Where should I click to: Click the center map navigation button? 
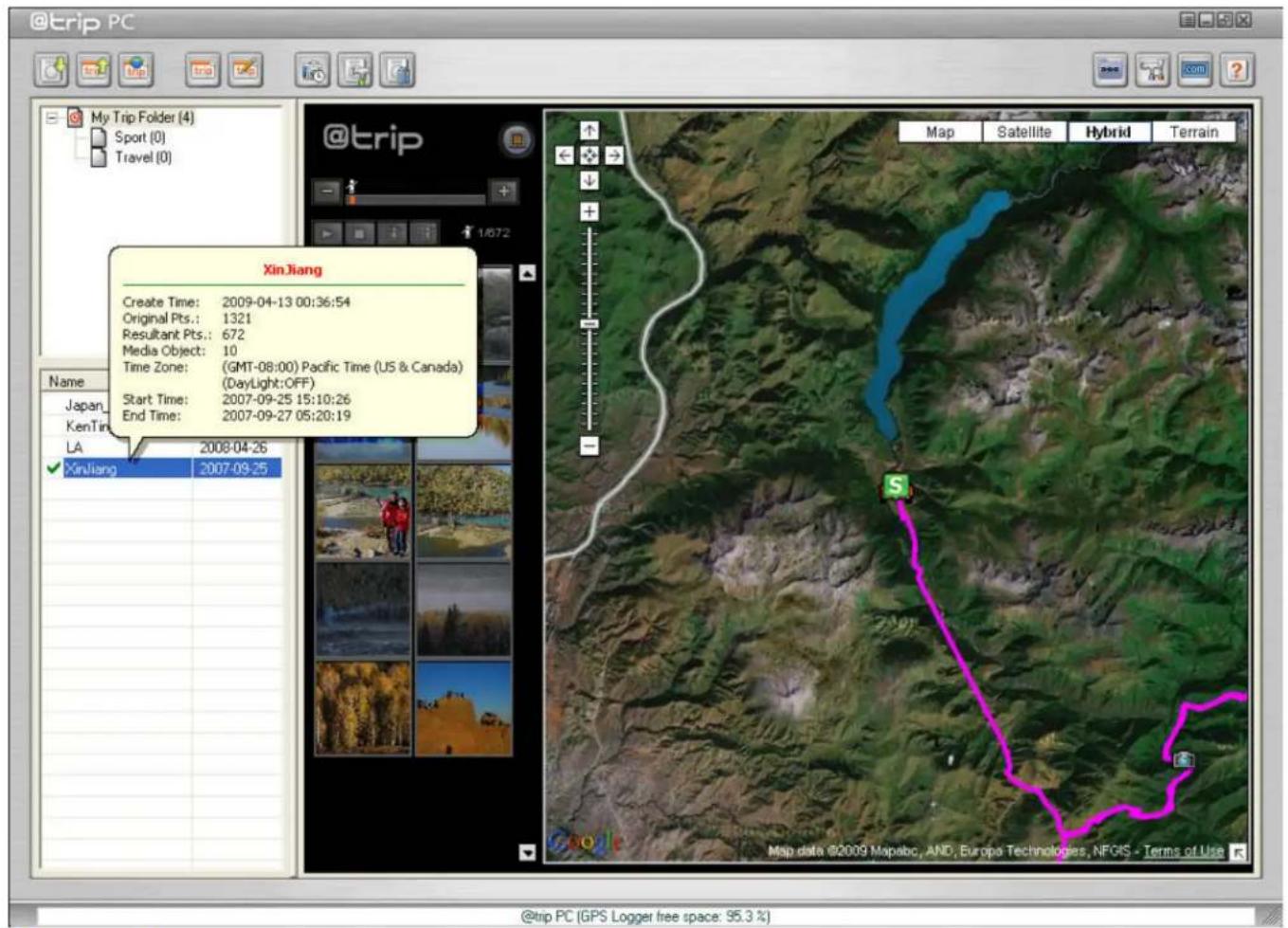pos(590,155)
